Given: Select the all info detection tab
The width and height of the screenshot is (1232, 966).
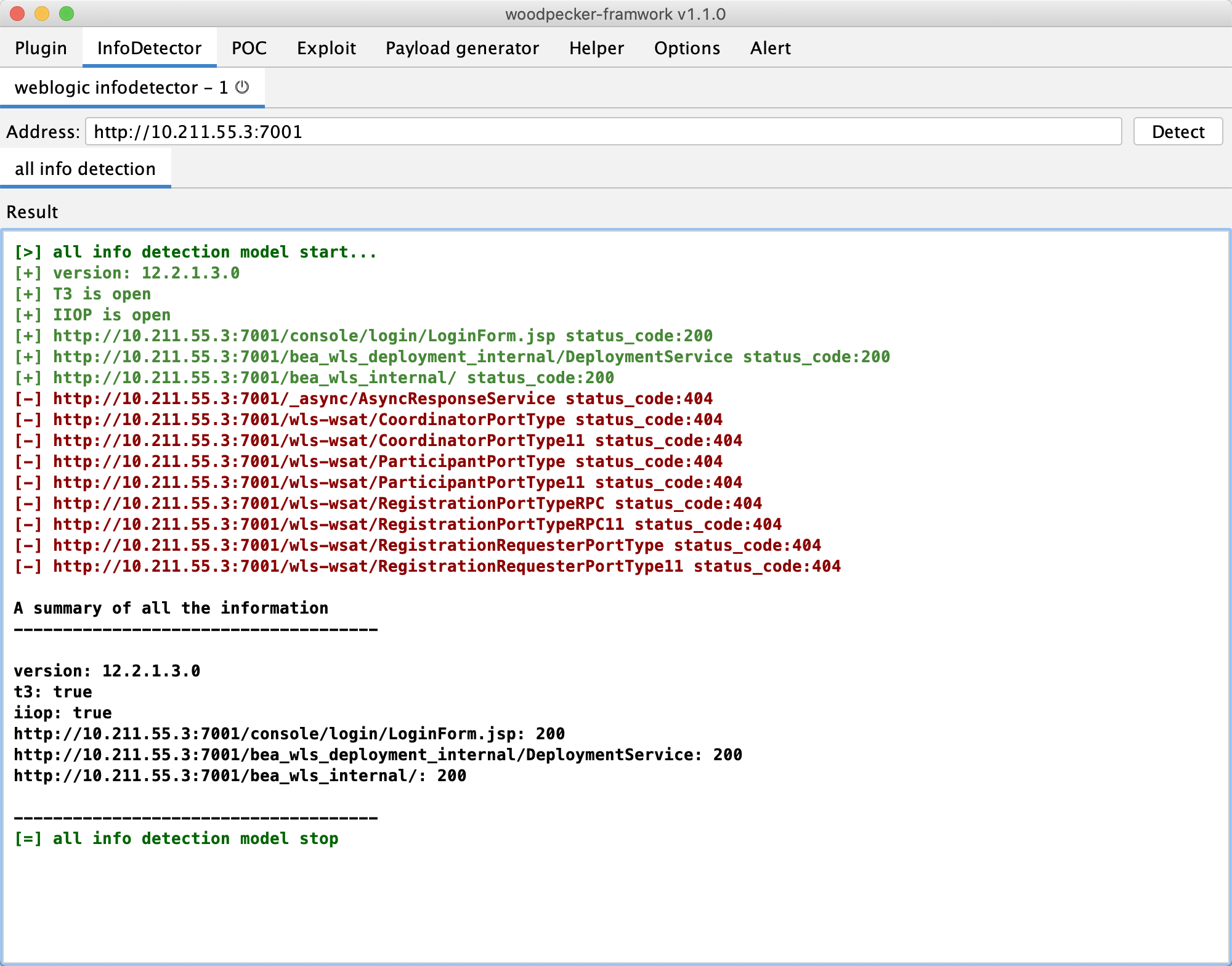Looking at the screenshot, I should pos(85,169).
